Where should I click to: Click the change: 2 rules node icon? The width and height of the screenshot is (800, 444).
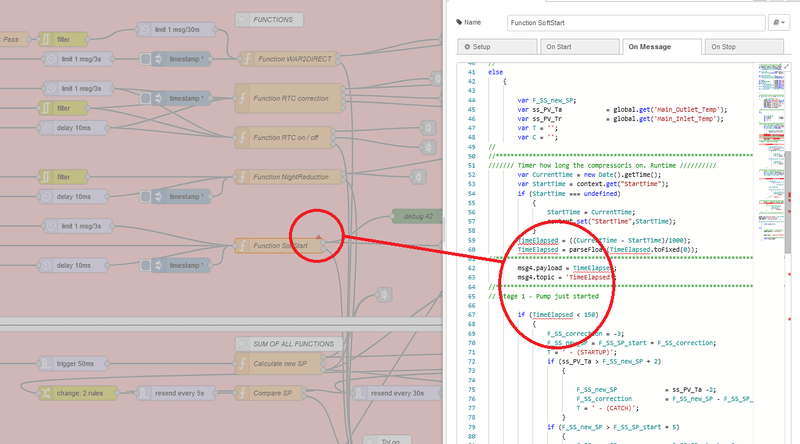coord(46,393)
